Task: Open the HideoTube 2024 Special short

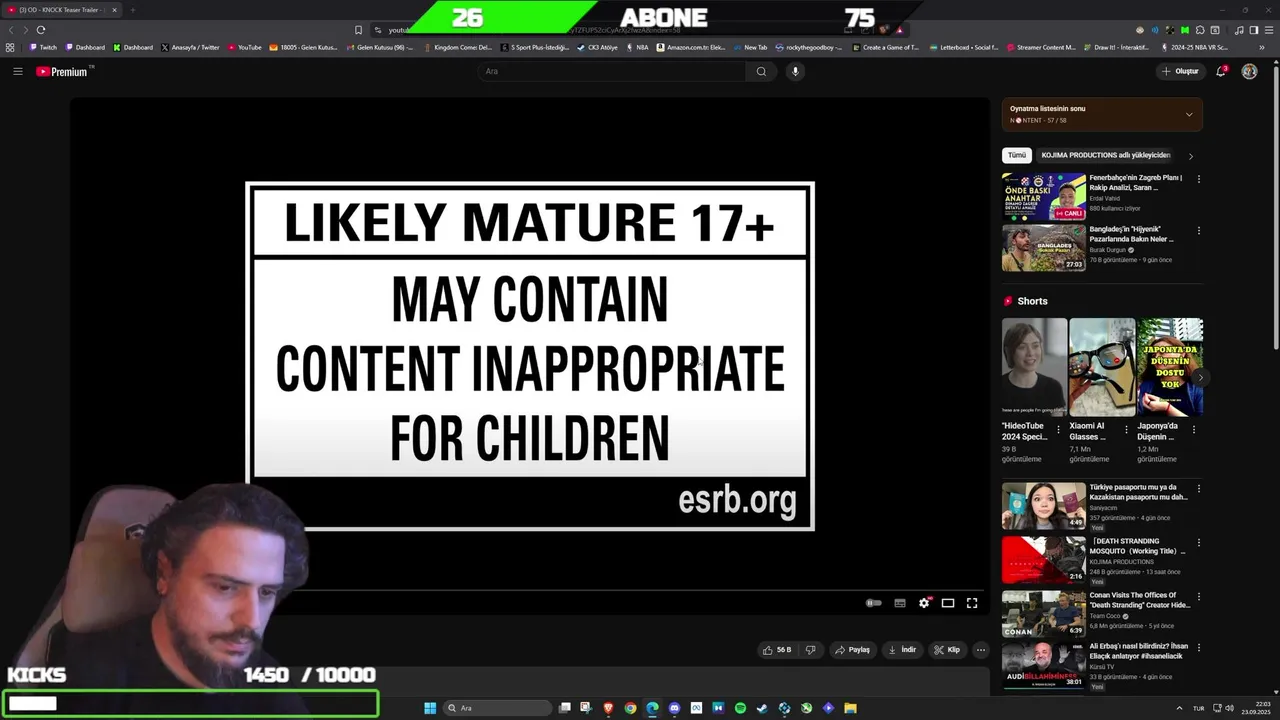Action: [x=1034, y=367]
